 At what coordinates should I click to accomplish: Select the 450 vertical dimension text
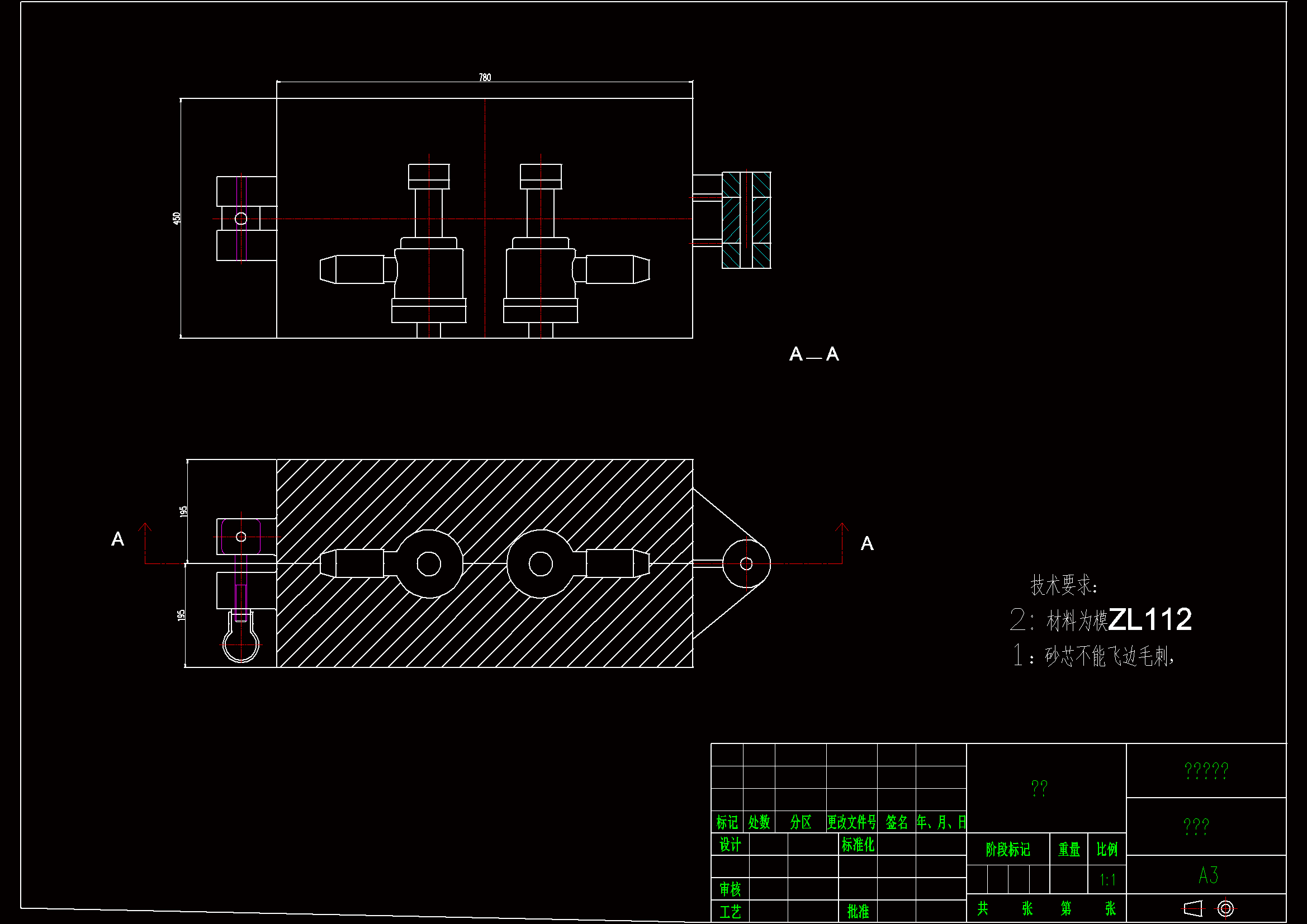pyautogui.click(x=177, y=218)
